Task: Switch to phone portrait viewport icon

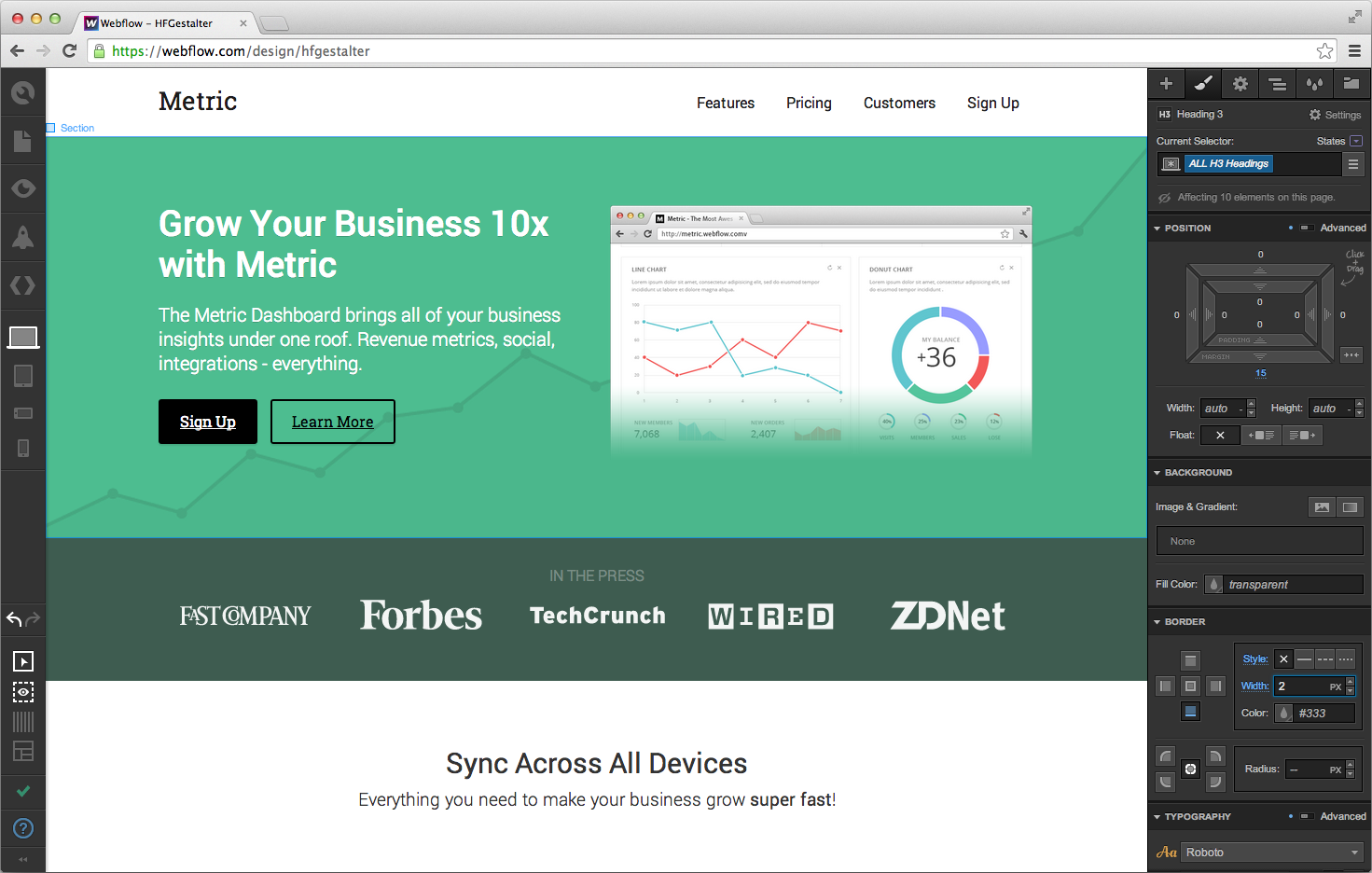Action: coord(22,449)
